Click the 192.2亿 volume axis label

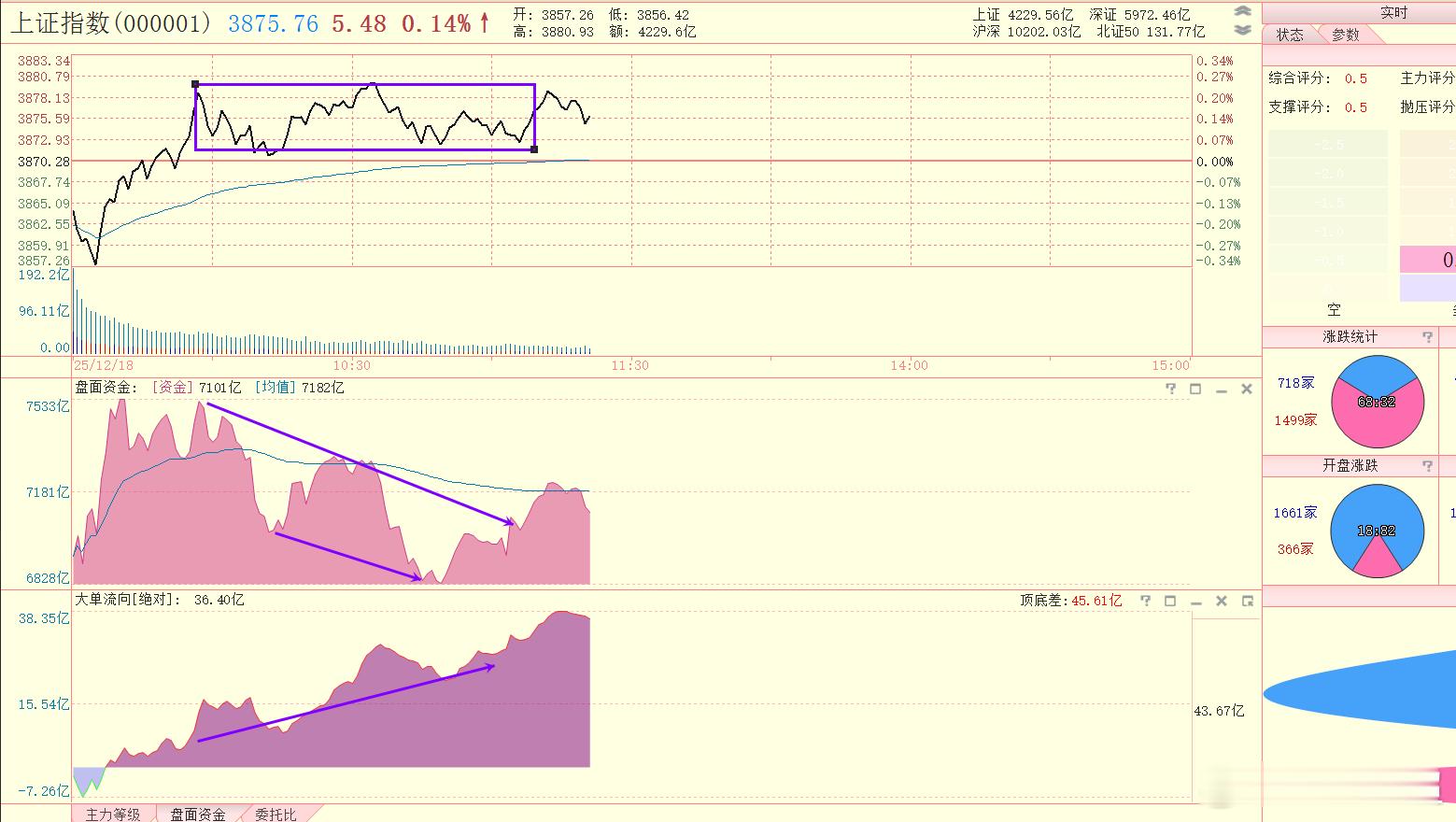tap(44, 275)
